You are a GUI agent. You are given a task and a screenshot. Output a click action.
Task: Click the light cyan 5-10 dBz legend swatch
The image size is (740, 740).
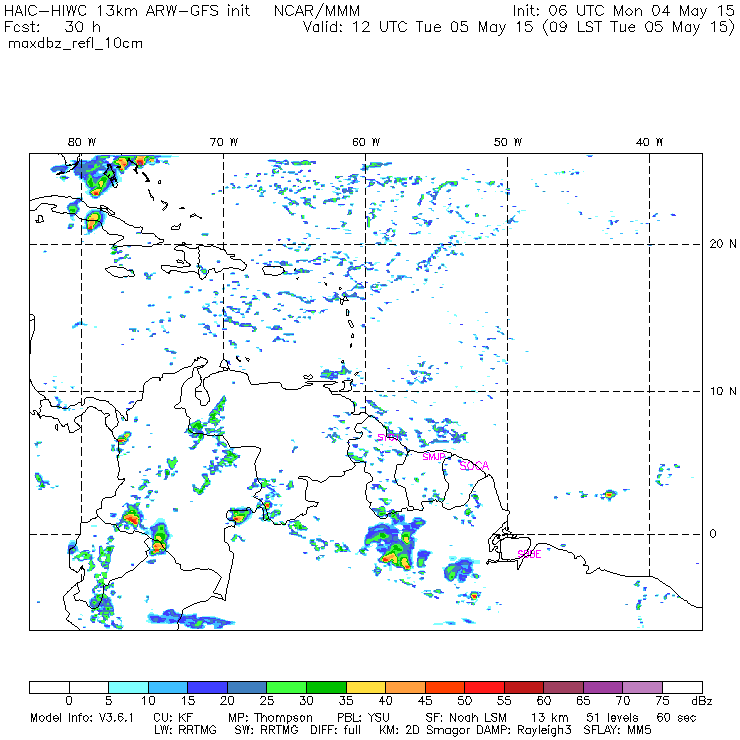[128, 687]
